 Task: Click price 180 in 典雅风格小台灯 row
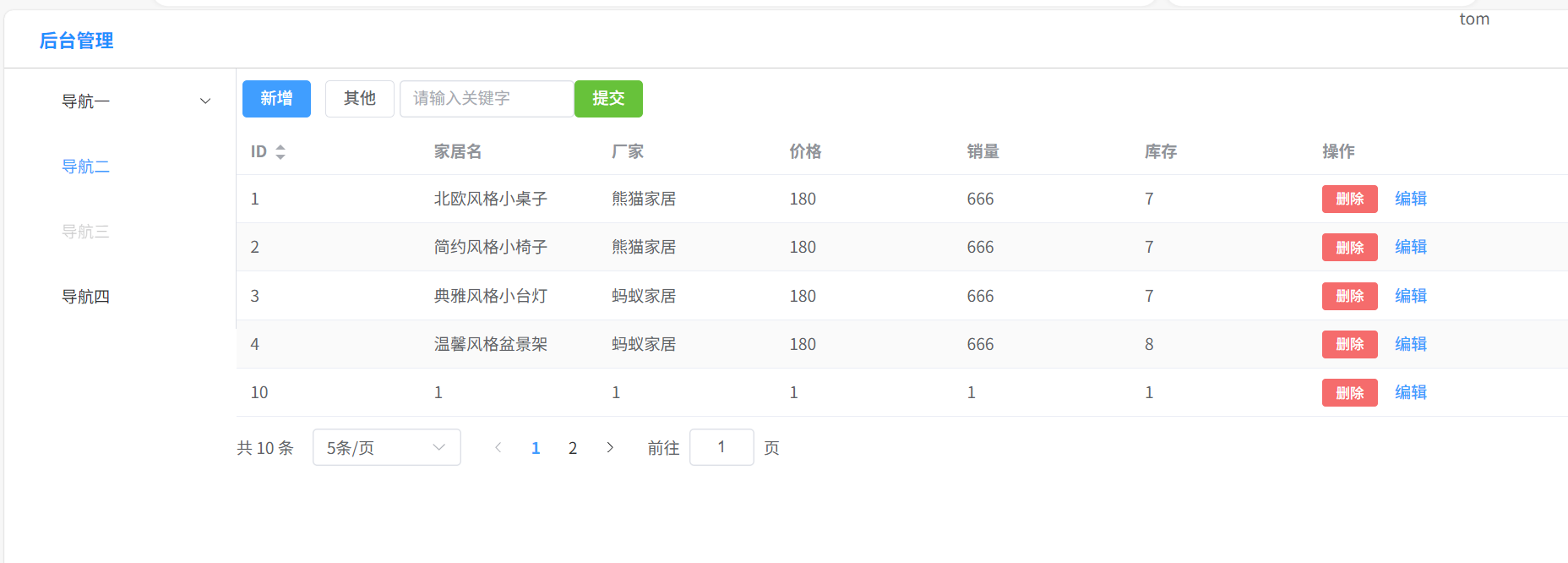click(x=803, y=297)
